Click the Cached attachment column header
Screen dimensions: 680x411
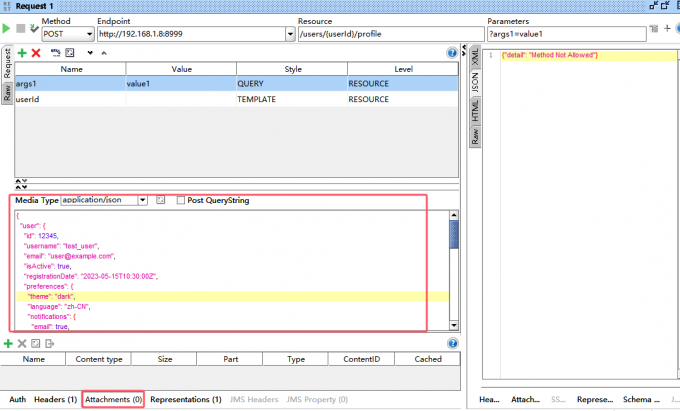coord(428,359)
